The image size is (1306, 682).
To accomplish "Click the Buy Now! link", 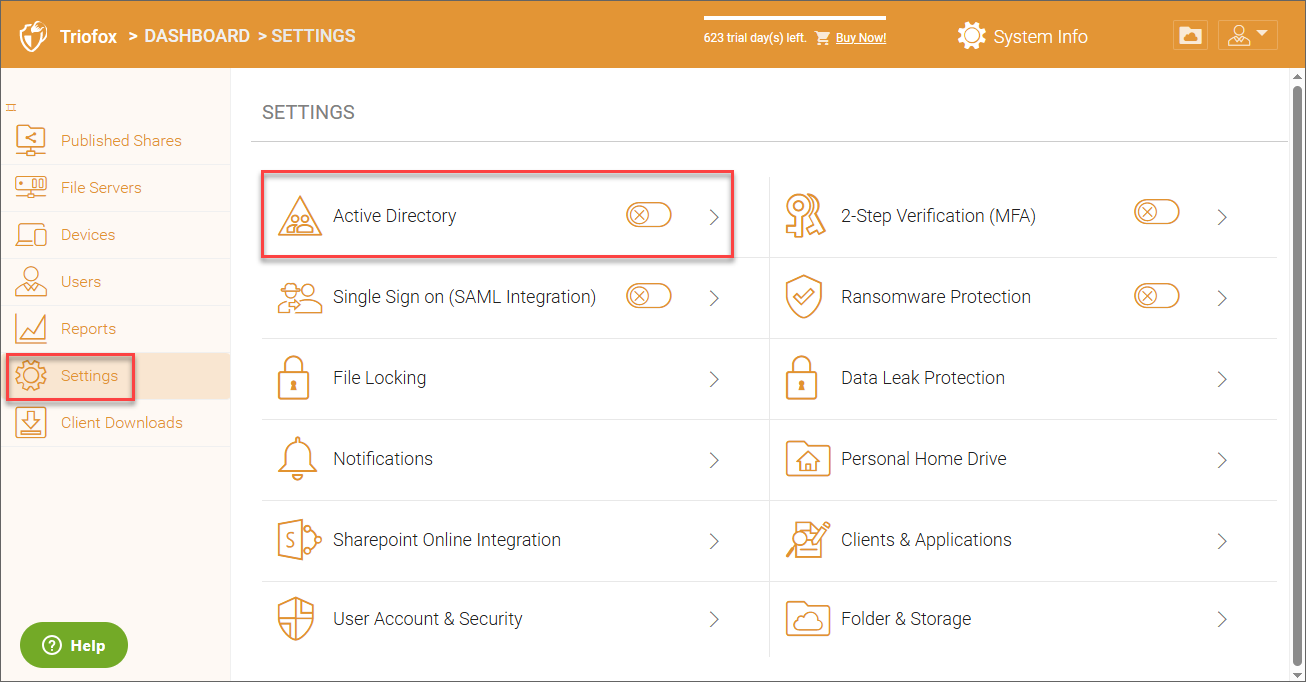I will (x=861, y=38).
